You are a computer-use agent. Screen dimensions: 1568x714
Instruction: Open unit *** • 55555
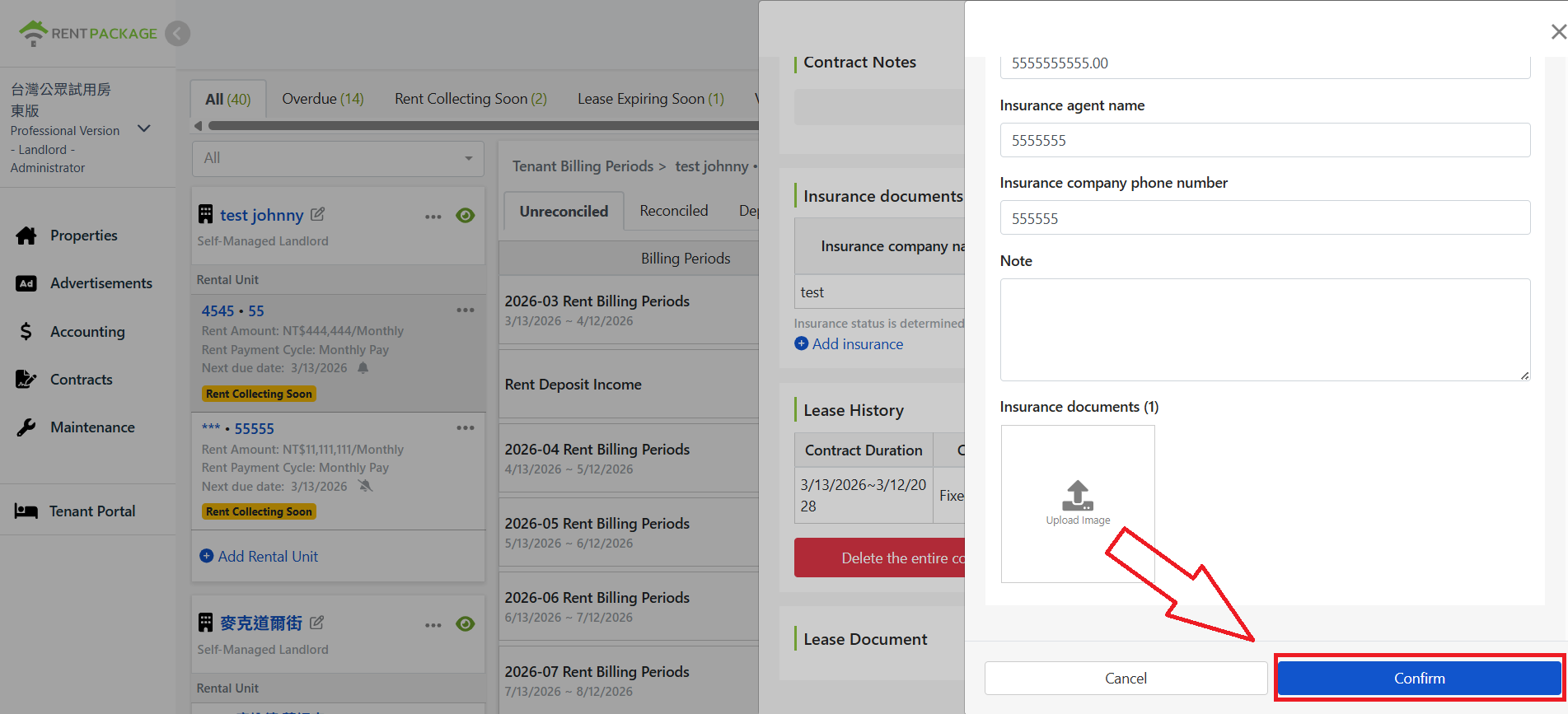pyautogui.click(x=238, y=429)
